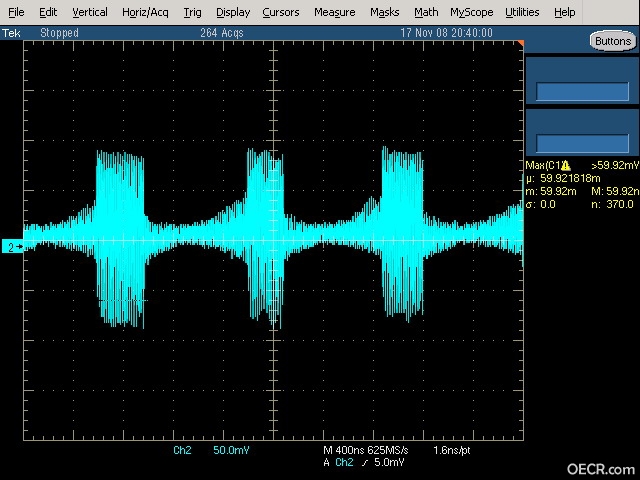Click the trigger source Ch2 label
The width and height of the screenshot is (640, 480).
pos(344,462)
